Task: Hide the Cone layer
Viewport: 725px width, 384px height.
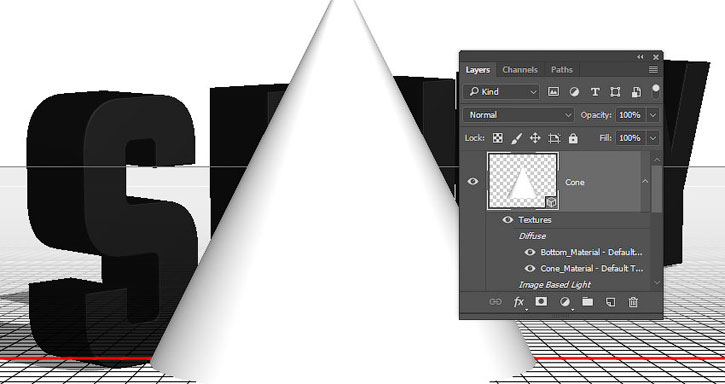Action: tap(473, 182)
